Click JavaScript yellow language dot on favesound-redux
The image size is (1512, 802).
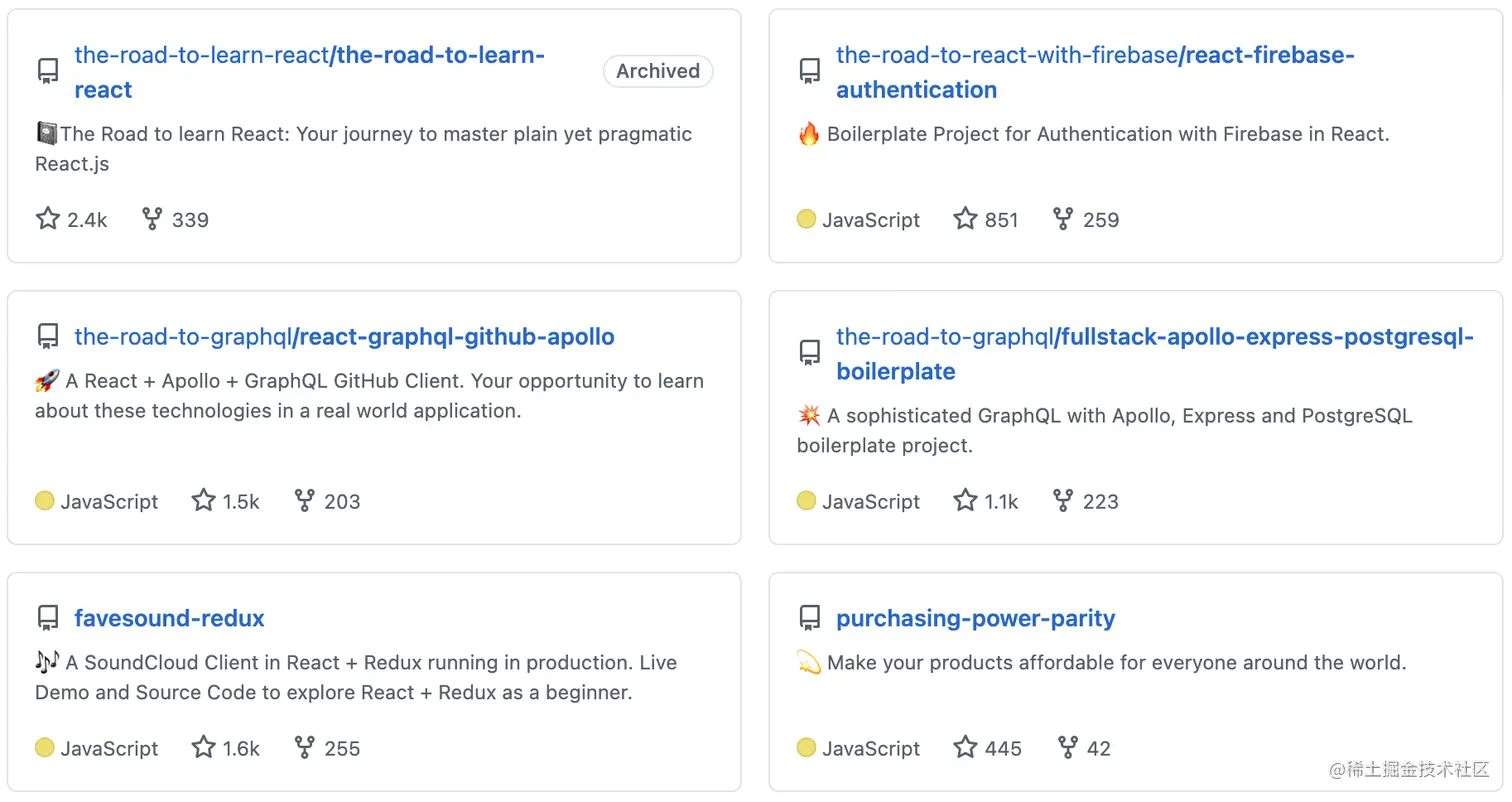click(x=44, y=748)
